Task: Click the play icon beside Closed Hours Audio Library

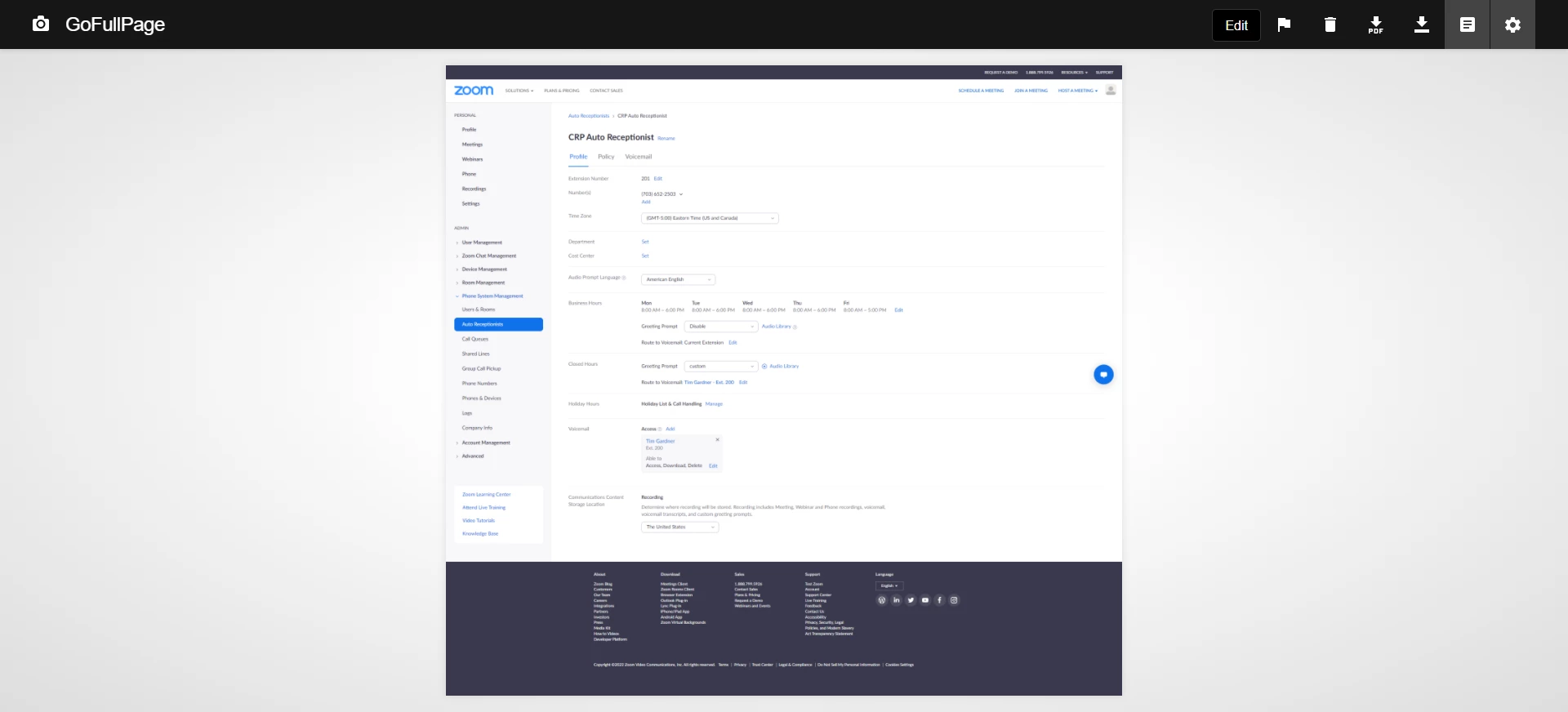Action: 764,367
